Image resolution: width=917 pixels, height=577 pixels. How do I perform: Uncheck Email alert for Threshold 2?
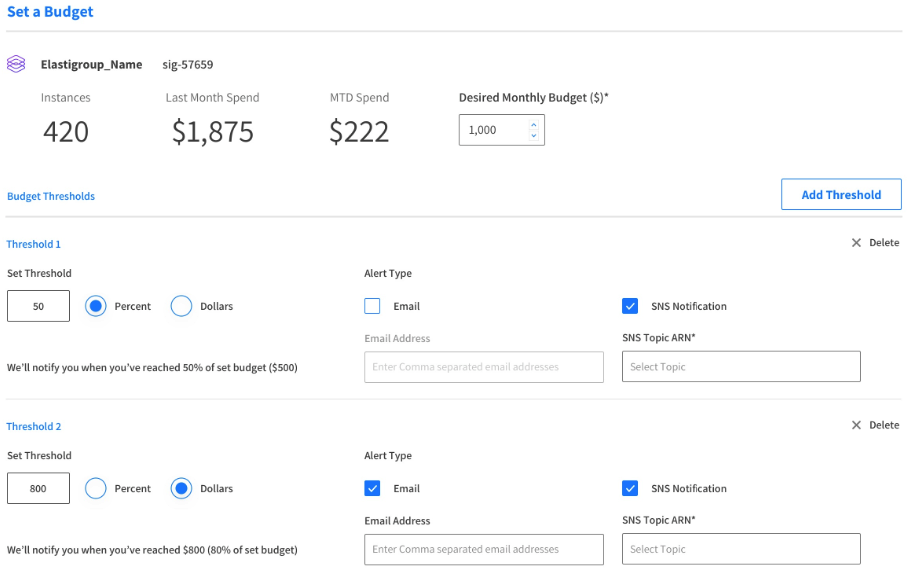[x=372, y=488]
